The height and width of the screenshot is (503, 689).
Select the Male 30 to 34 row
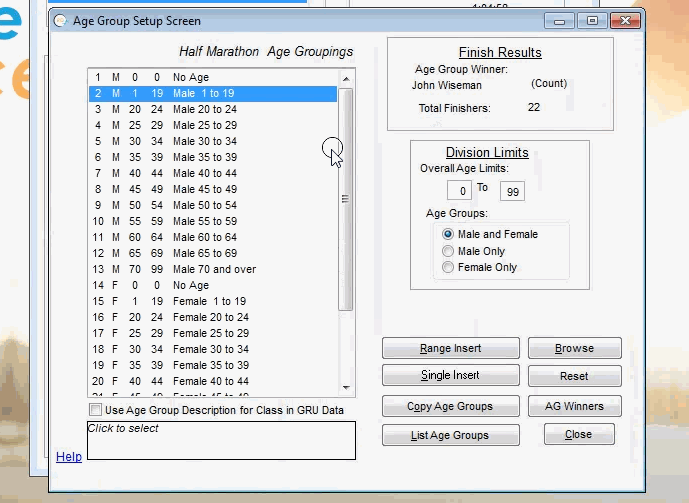[213, 141]
